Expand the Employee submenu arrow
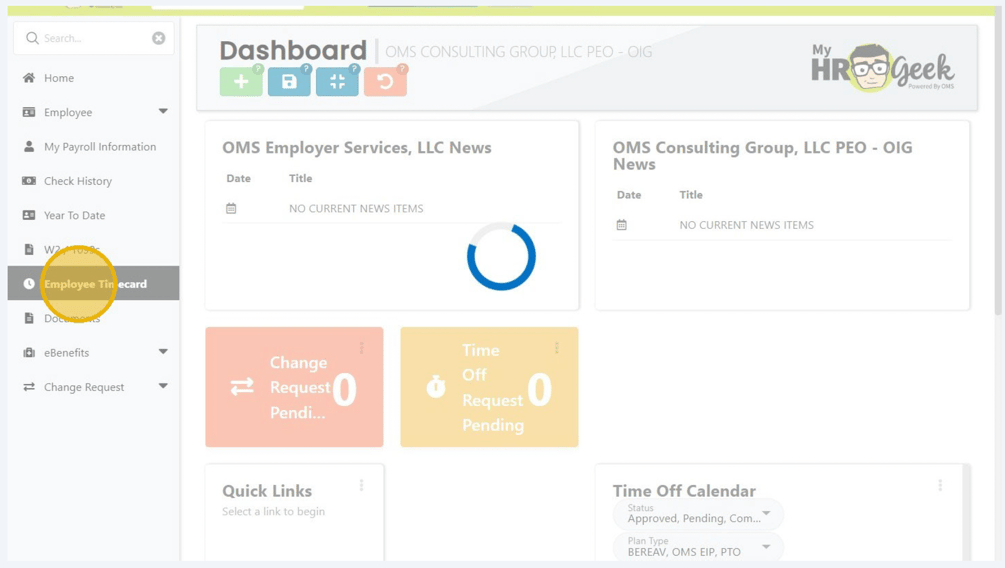1005x568 pixels. [x=163, y=112]
